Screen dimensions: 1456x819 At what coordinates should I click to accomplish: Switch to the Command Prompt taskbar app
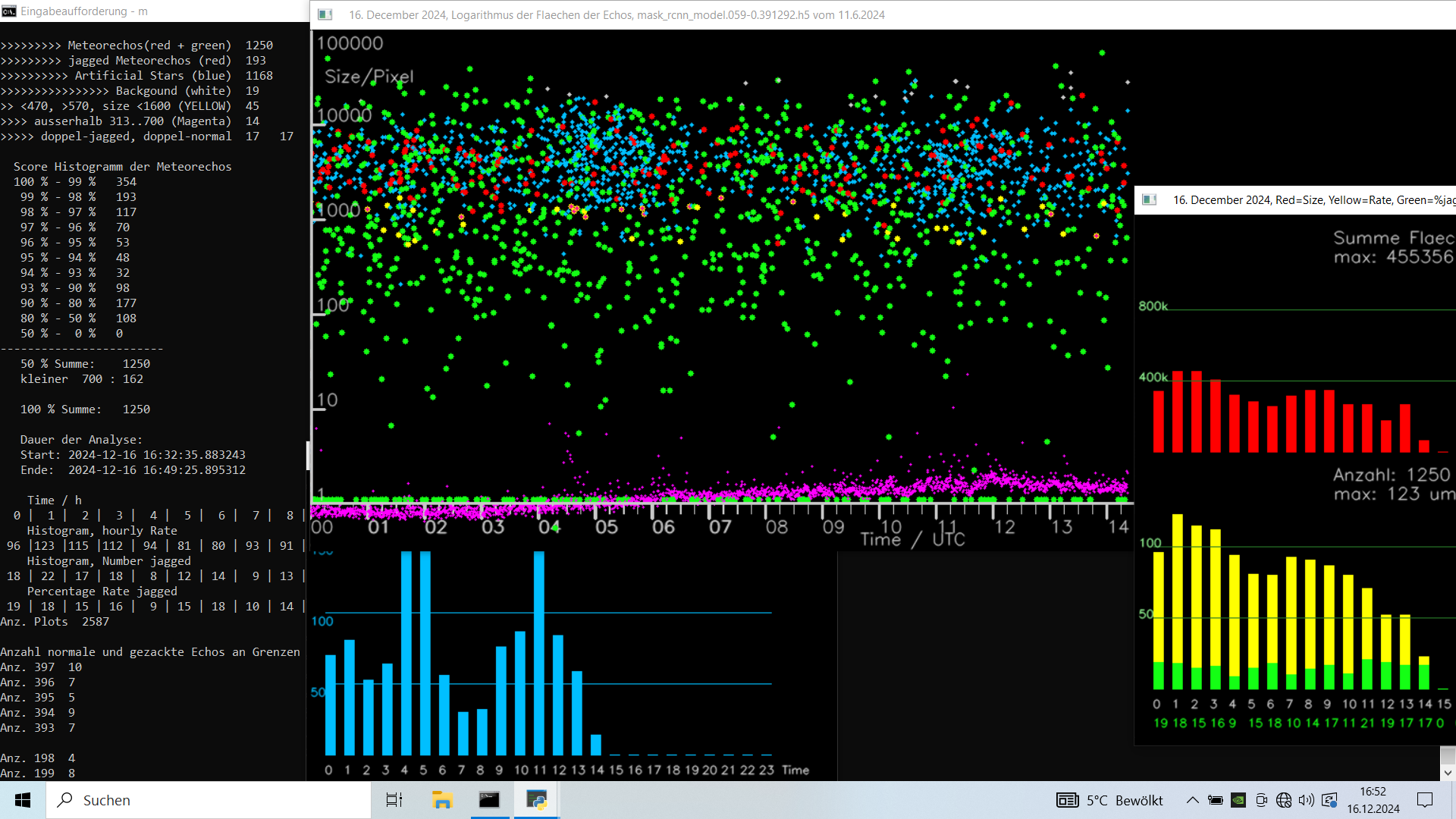[489, 800]
